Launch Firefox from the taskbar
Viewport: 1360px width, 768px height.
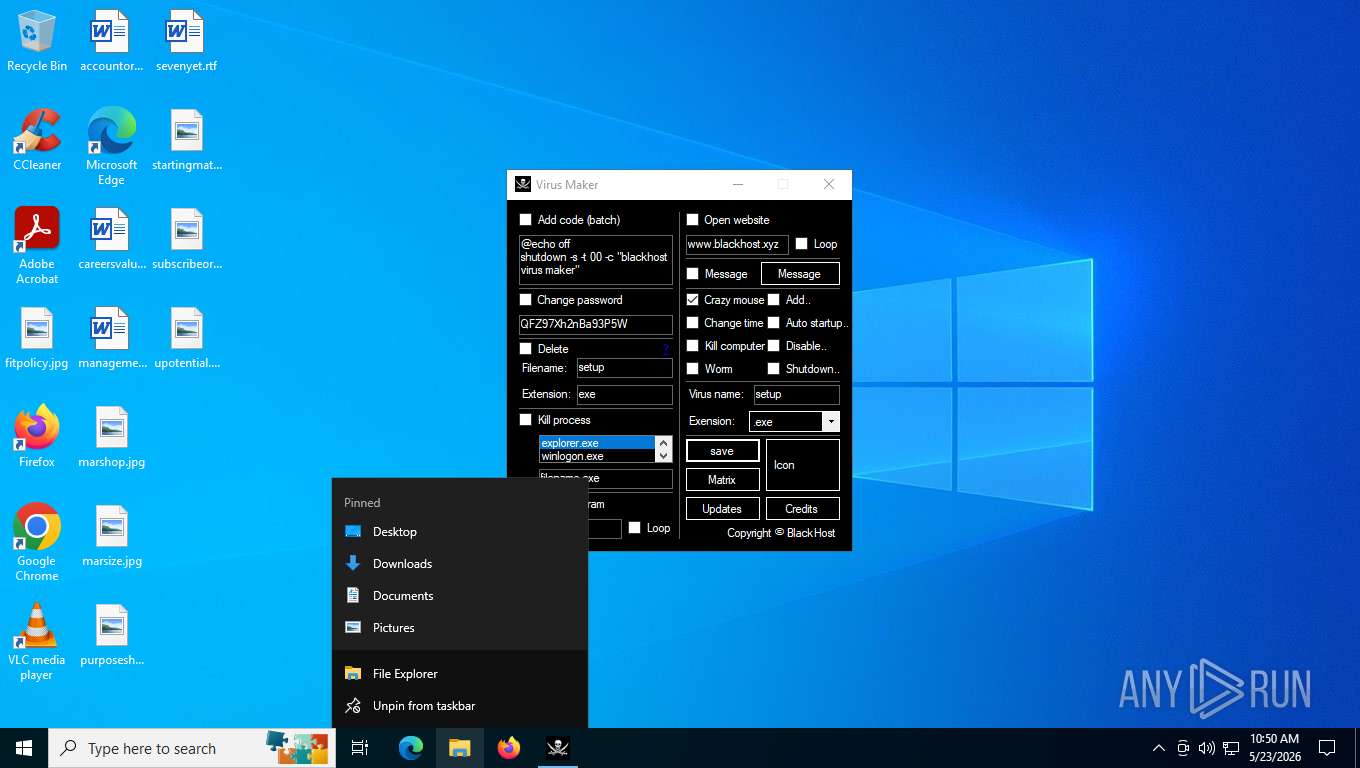[509, 748]
